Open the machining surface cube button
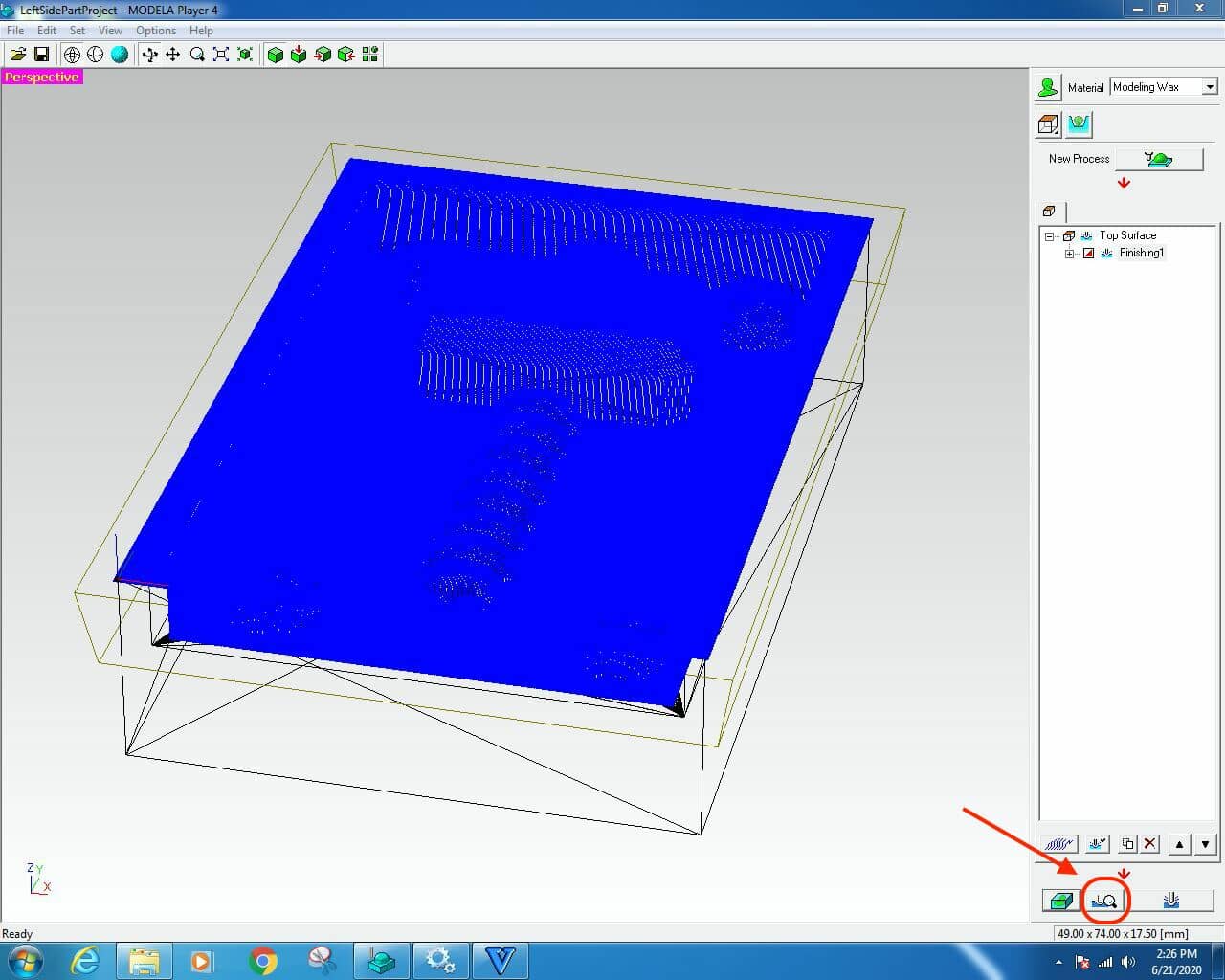The width and height of the screenshot is (1225, 980). pyautogui.click(x=1049, y=123)
